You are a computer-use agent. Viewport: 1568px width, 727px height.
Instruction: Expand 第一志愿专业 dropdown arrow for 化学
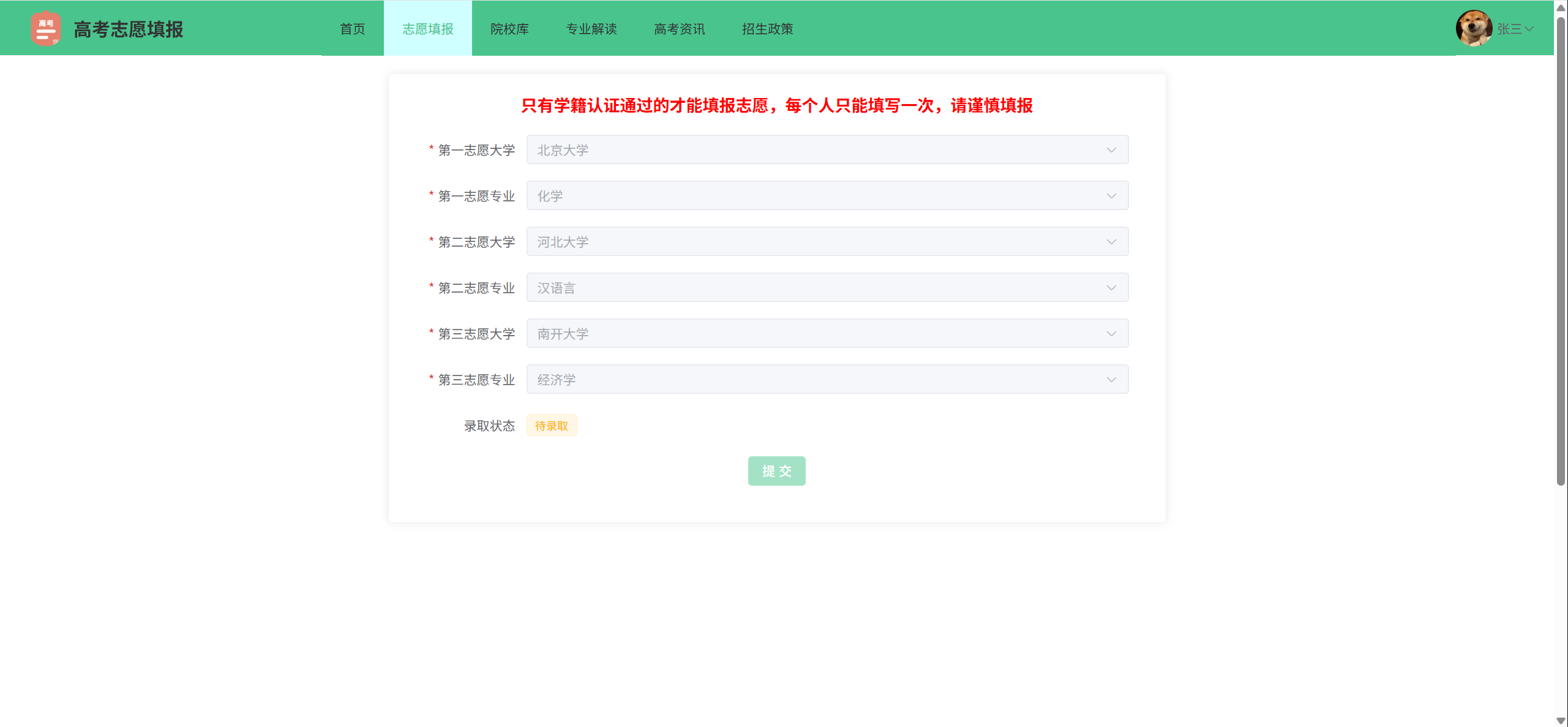[1111, 196]
